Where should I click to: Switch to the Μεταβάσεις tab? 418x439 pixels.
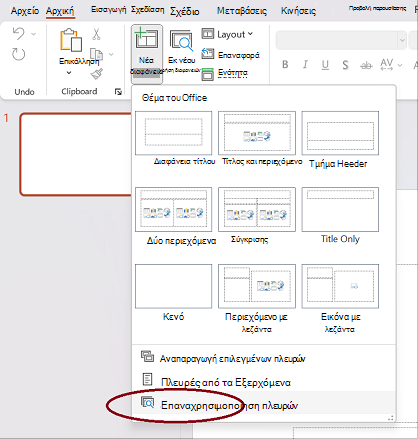242,11
